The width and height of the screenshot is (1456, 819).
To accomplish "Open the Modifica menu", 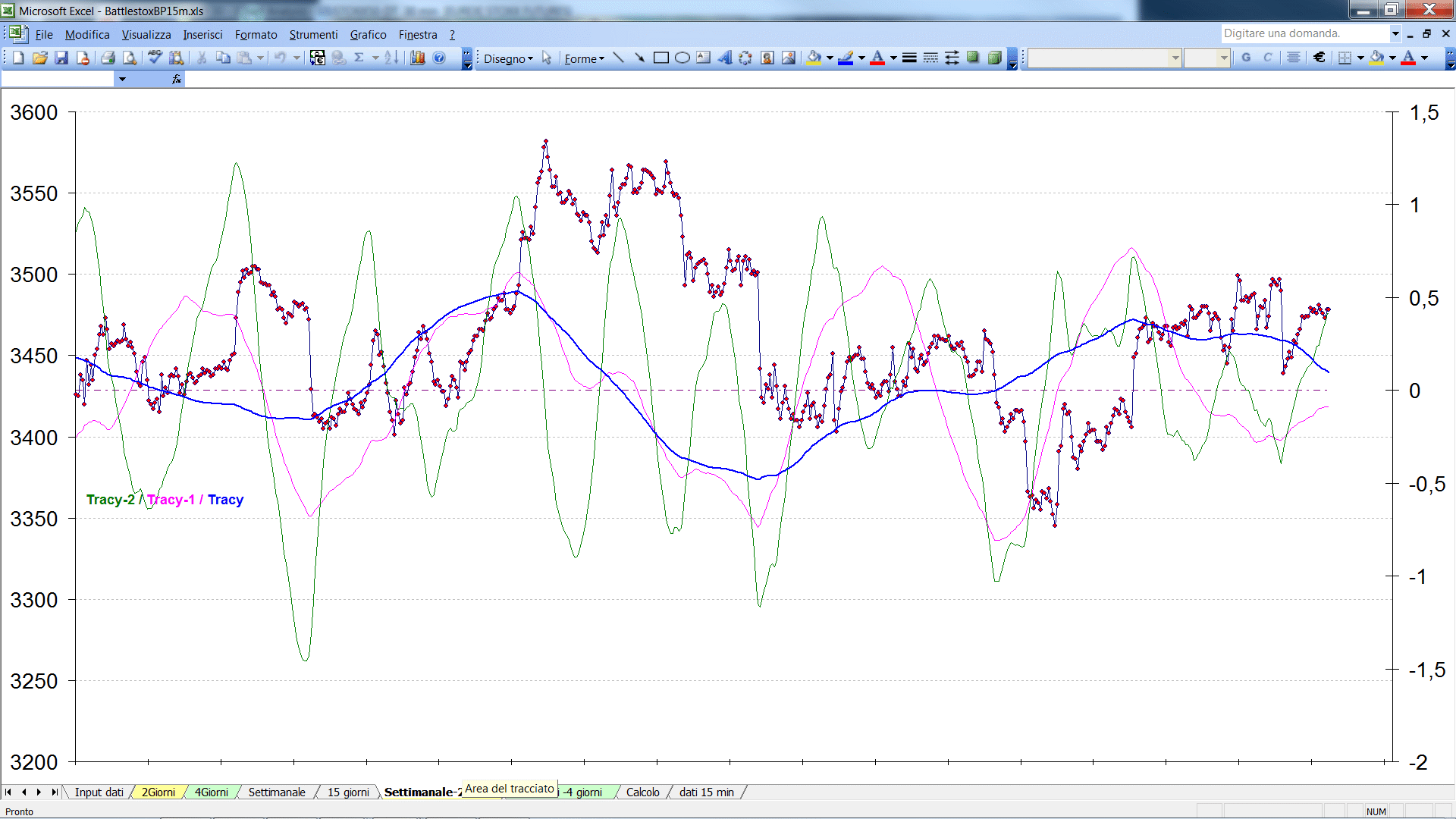I will tap(87, 34).
